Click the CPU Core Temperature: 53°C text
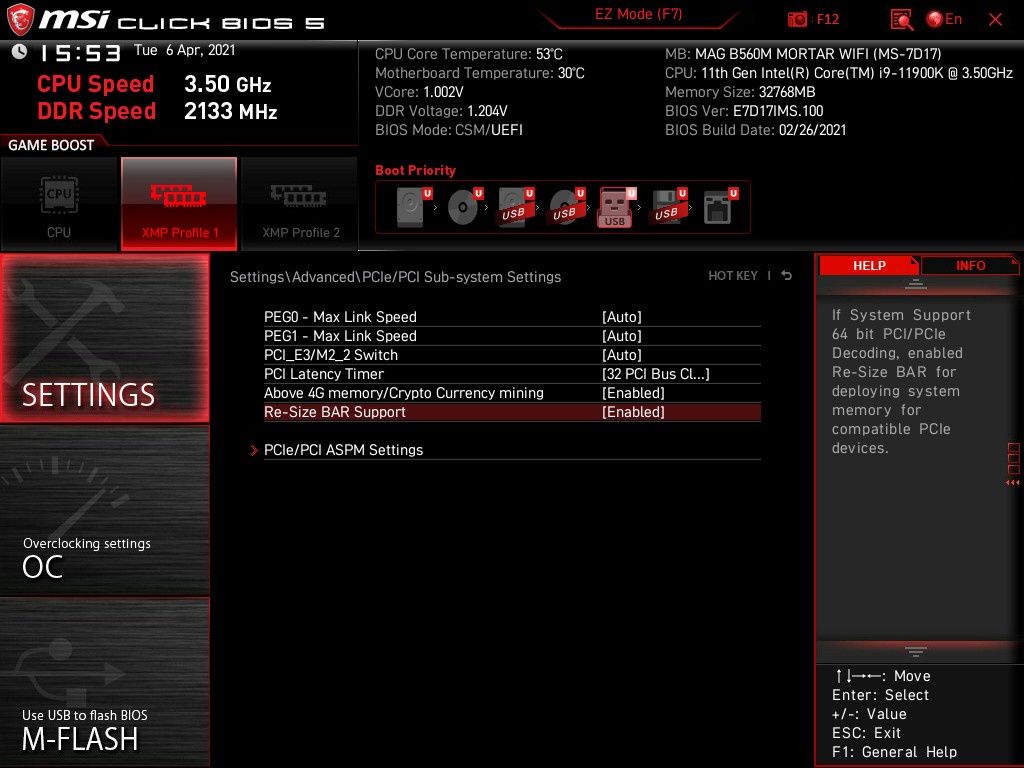This screenshot has width=1024, height=768. [x=468, y=54]
